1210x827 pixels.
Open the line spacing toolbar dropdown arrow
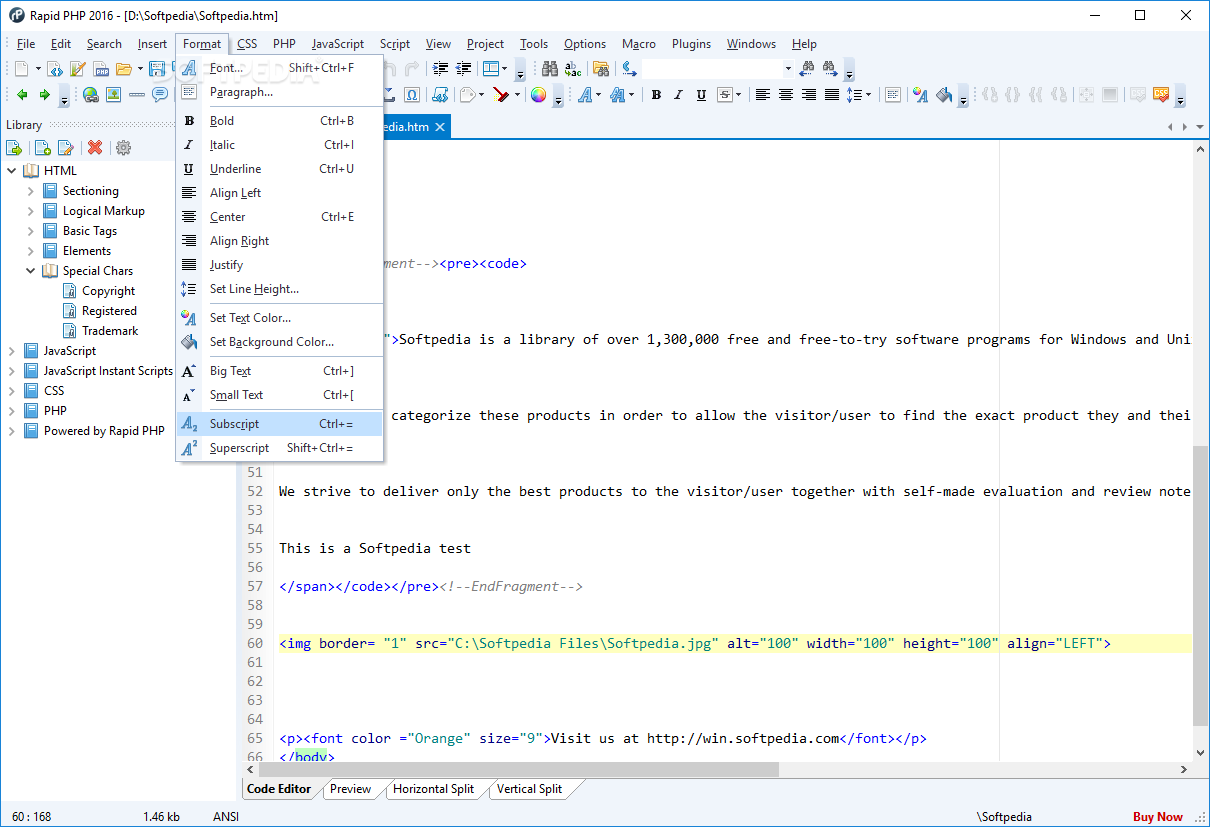[x=868, y=95]
